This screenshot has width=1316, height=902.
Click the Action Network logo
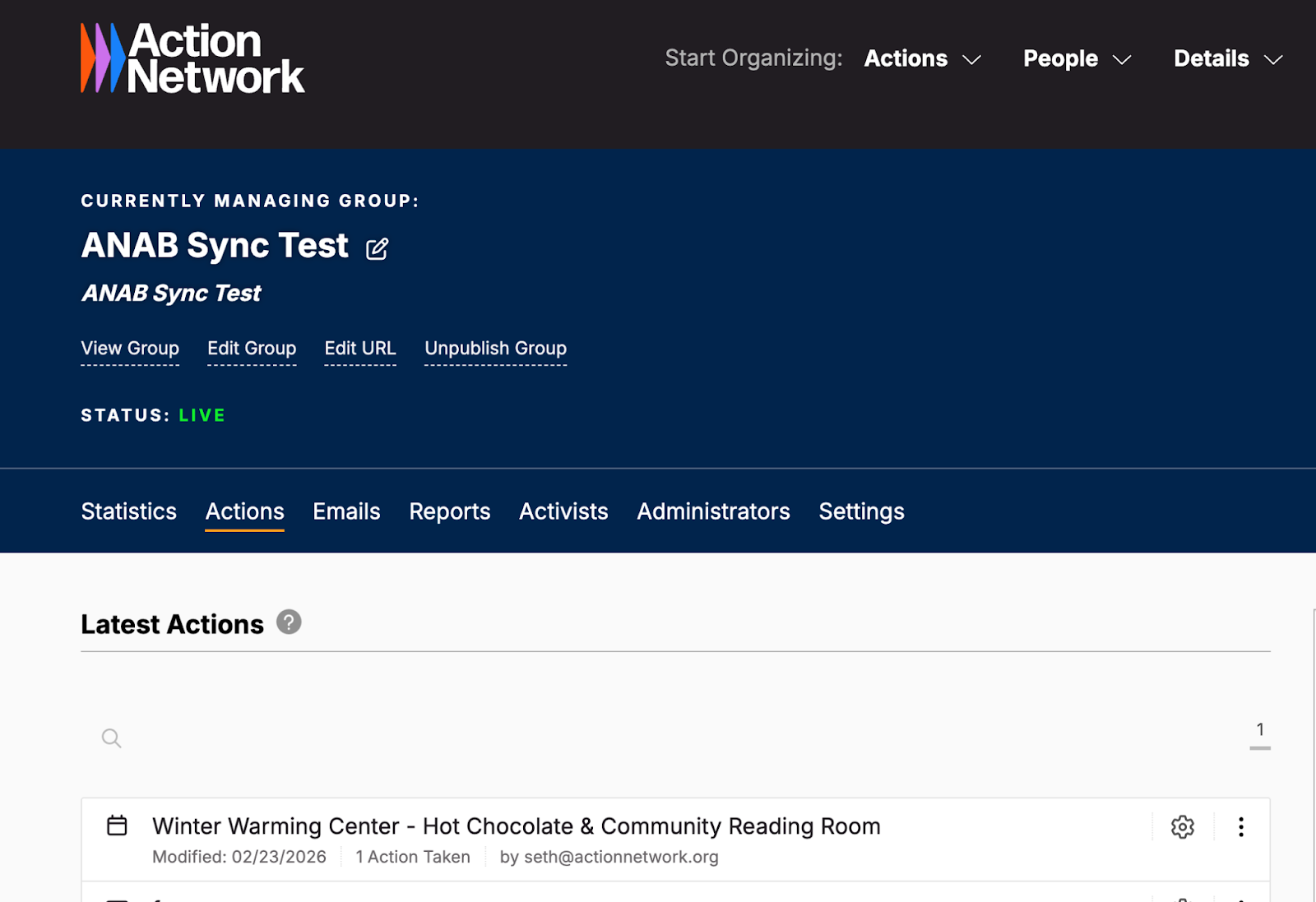pos(192,58)
